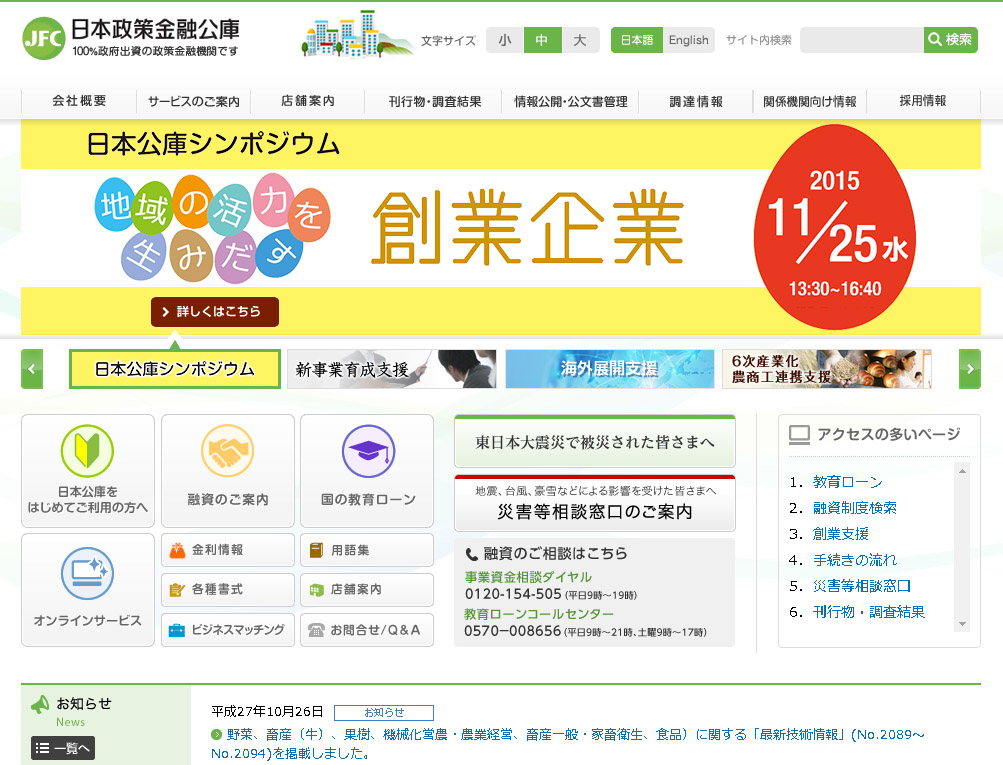Open the 創業支援 ranking link
The image size is (1003, 765).
coord(841,533)
